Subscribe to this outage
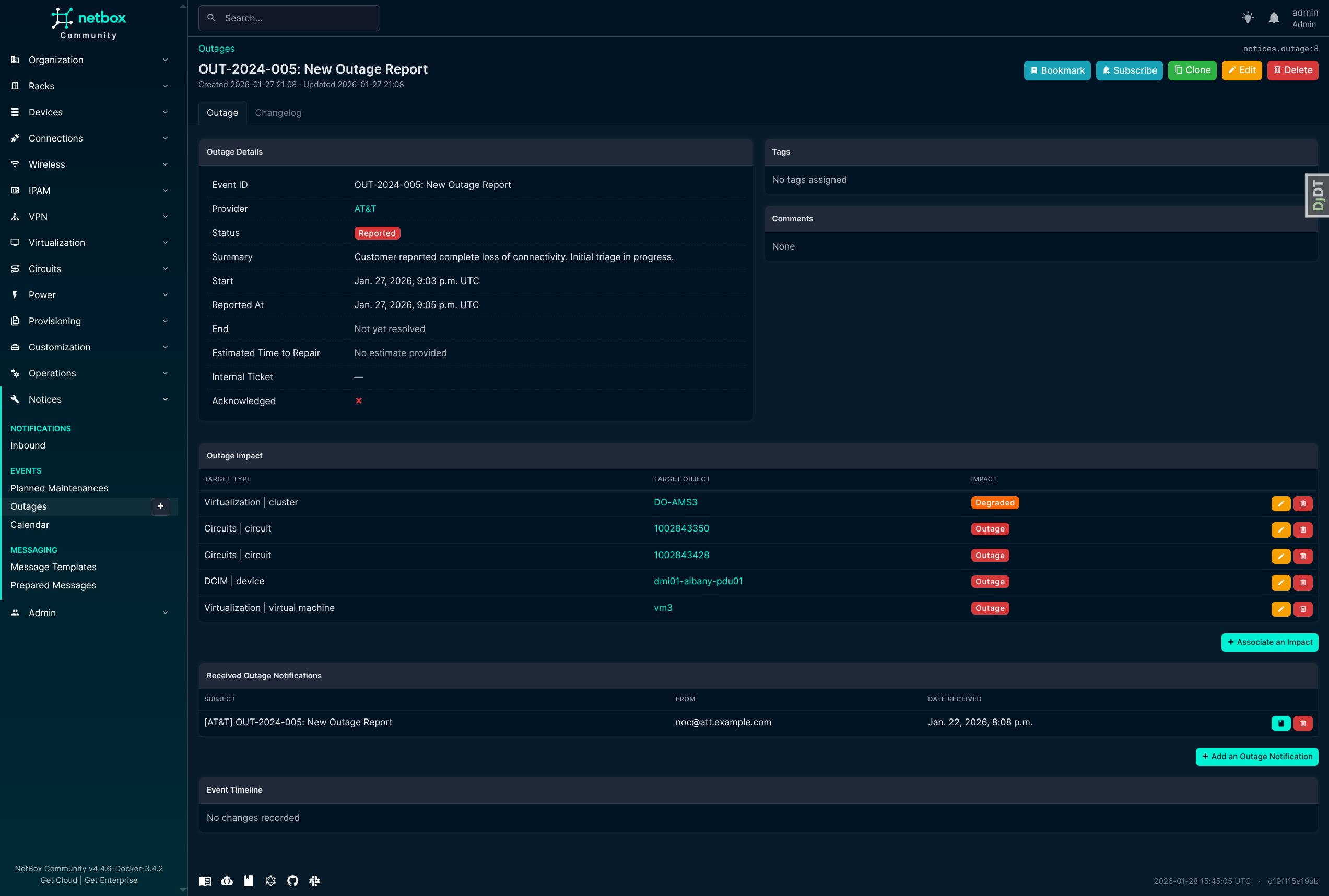The image size is (1329, 896). 1128,70
